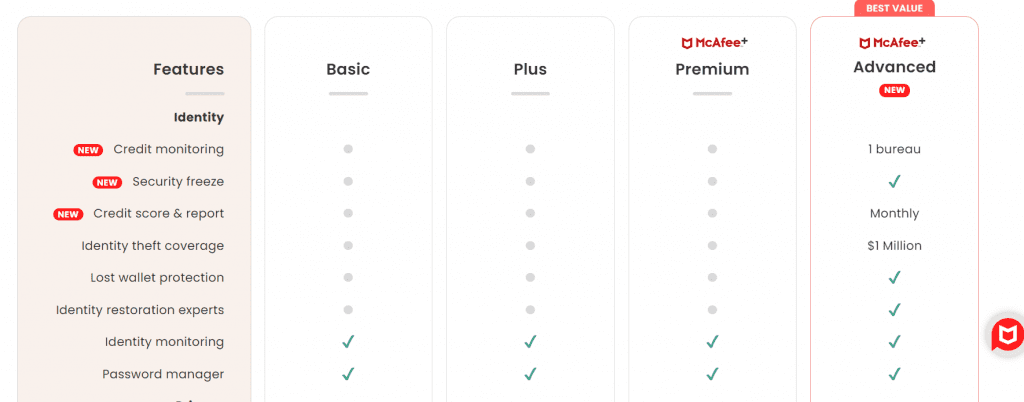
Task: Click the McAfee+ logo above Premium
Action: [x=712, y=43]
